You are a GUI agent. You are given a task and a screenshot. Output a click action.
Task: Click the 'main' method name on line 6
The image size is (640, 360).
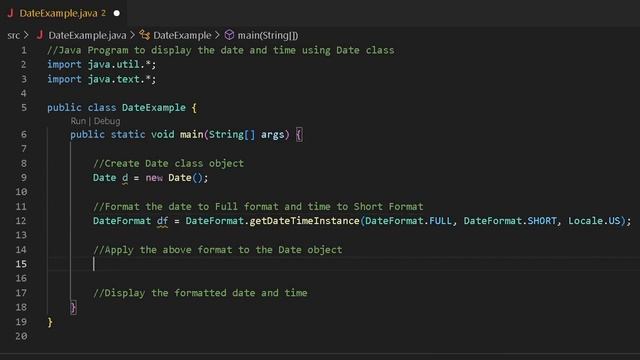click(191, 134)
